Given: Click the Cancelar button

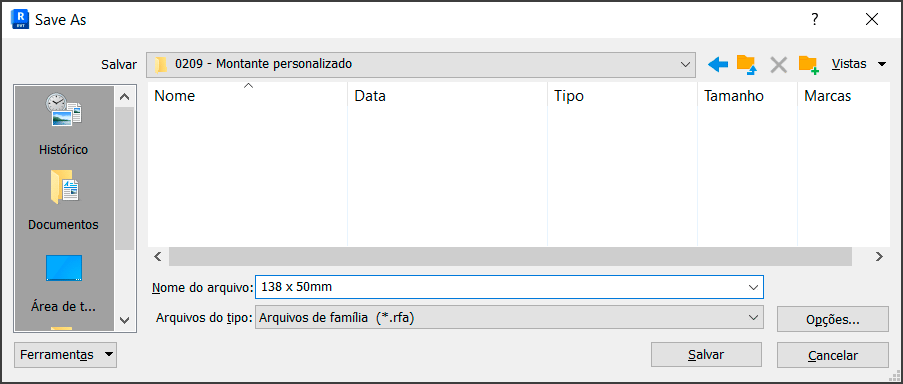Looking at the screenshot, I should coord(832,355).
